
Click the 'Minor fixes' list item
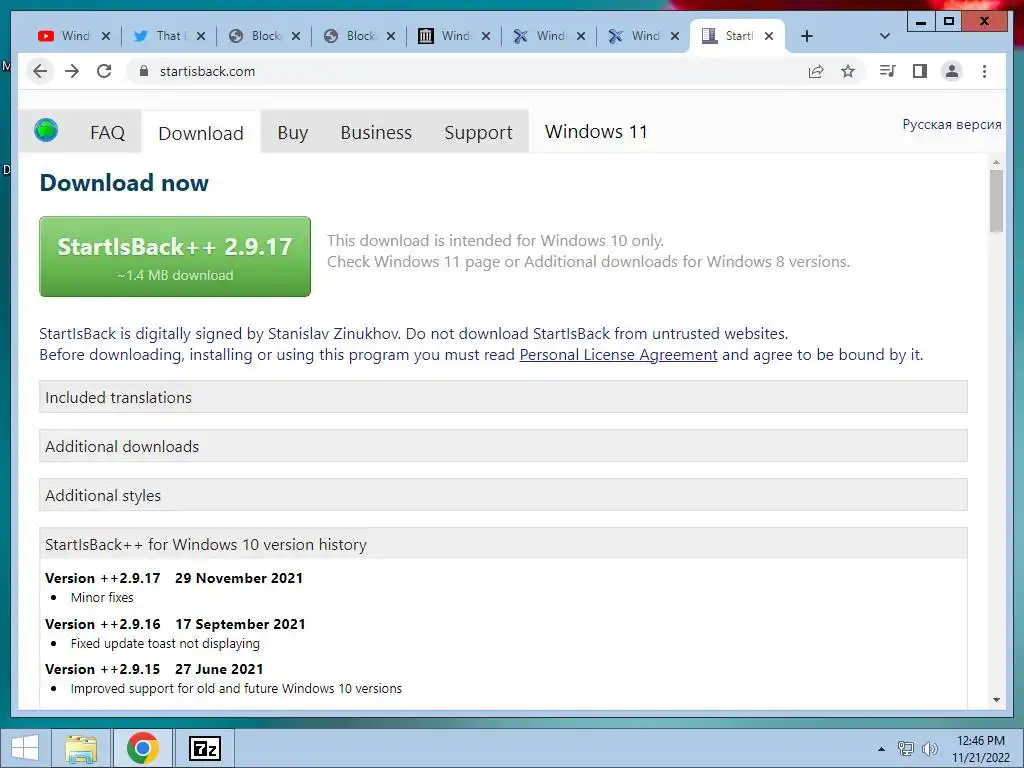click(102, 597)
